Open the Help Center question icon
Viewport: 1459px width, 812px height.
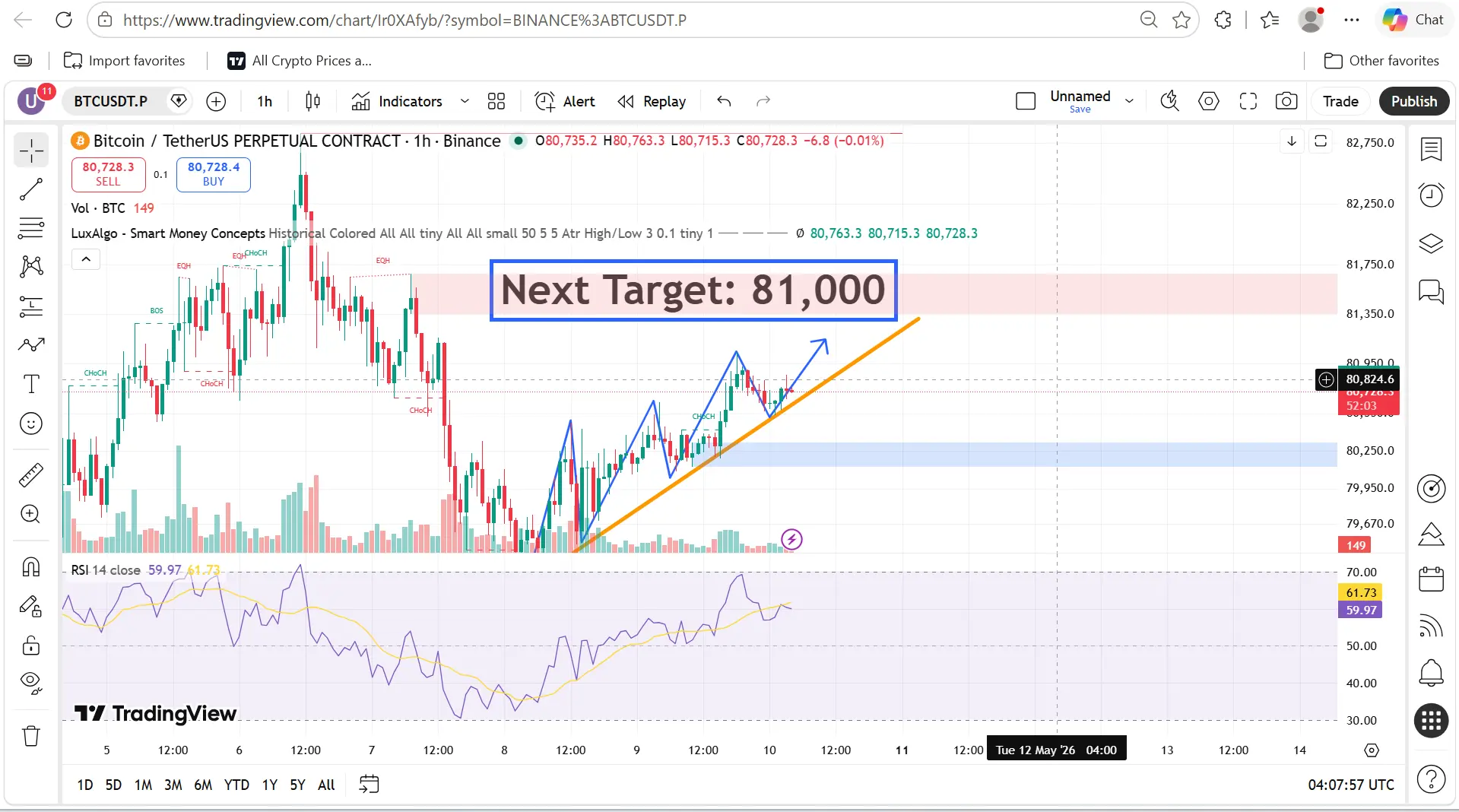click(x=1431, y=779)
